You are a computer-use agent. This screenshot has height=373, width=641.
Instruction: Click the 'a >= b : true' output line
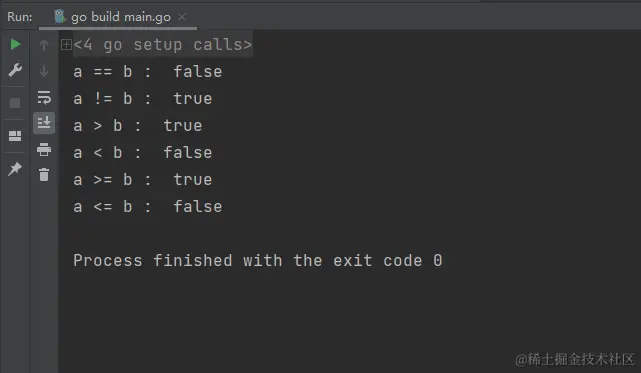(143, 180)
